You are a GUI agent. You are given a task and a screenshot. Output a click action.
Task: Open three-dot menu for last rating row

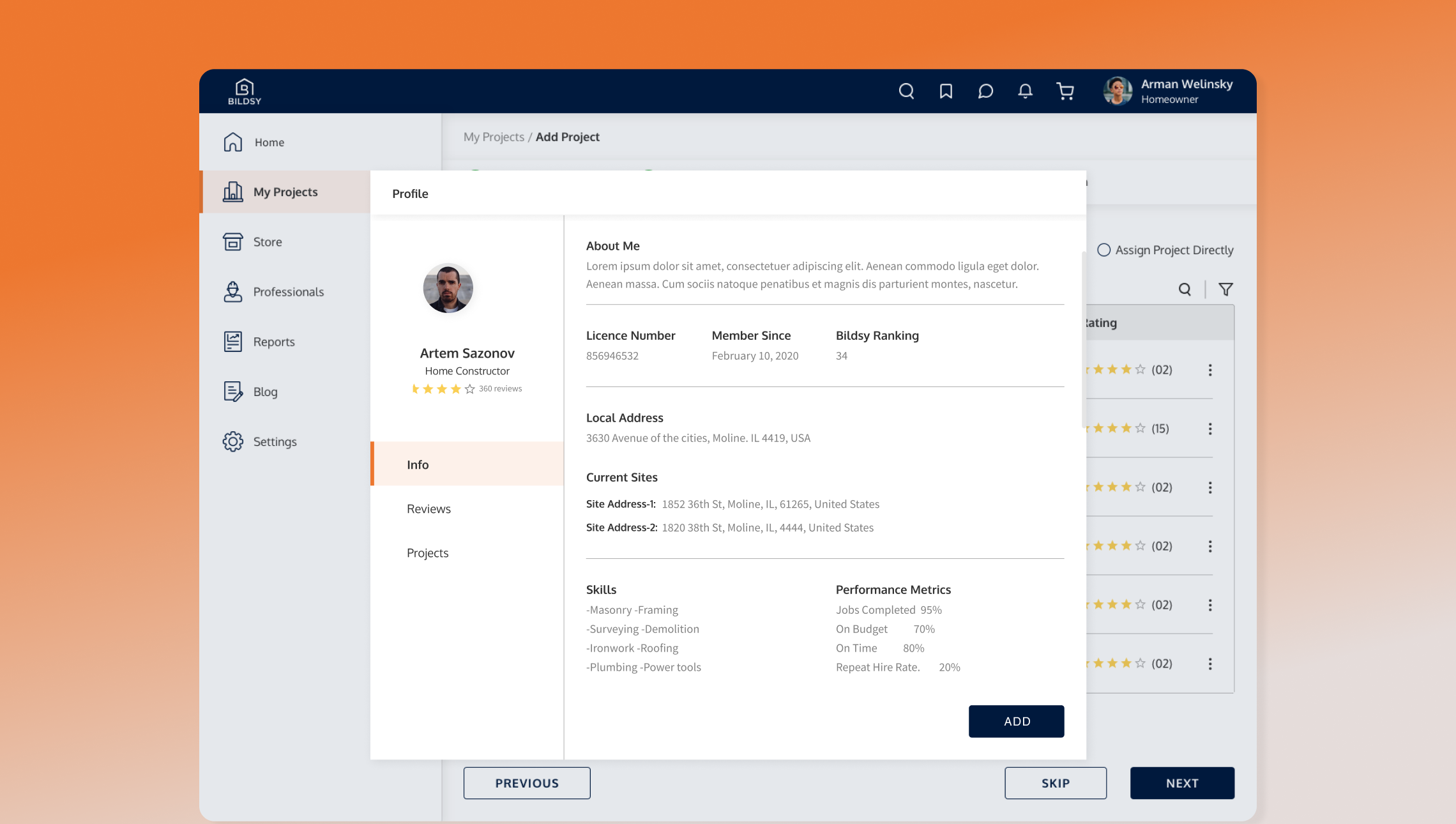pyautogui.click(x=1210, y=664)
